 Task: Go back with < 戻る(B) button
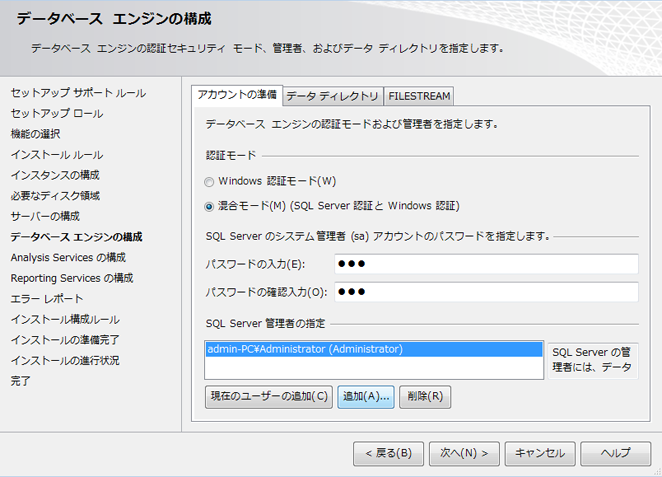tap(388, 454)
